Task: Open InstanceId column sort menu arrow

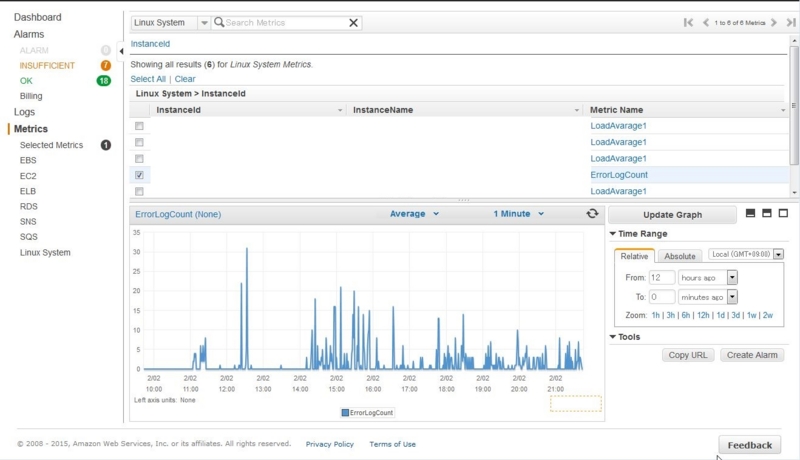Action: pos(340,110)
